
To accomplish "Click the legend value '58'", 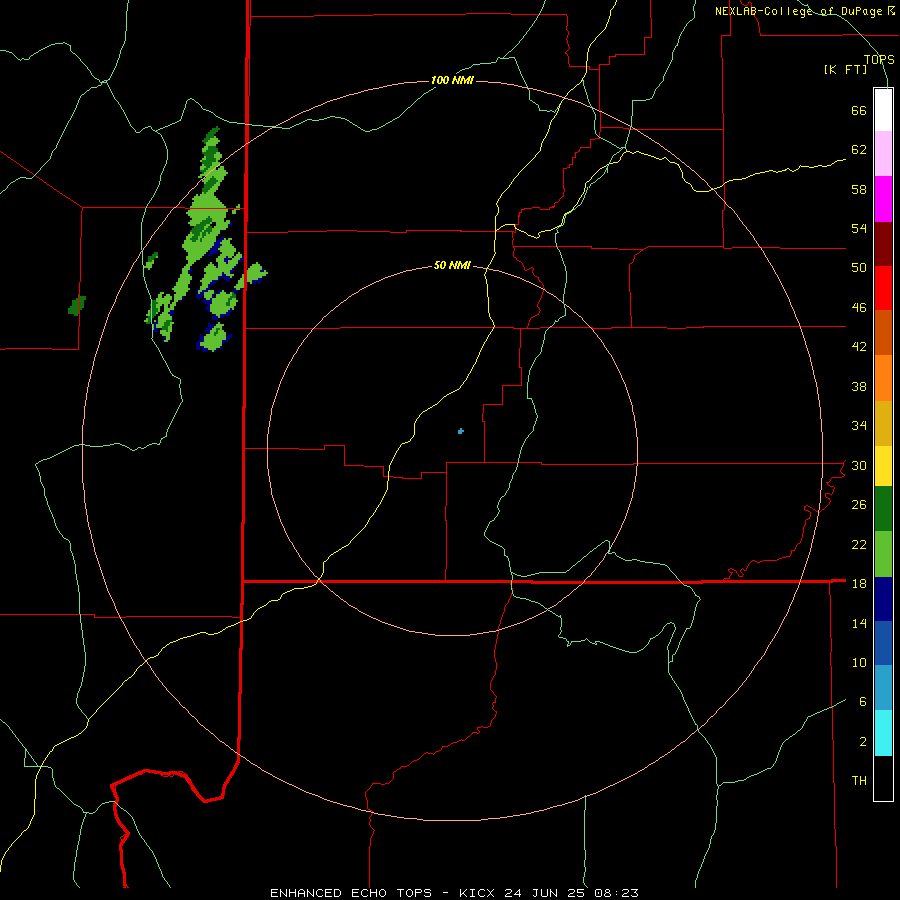I will [859, 189].
